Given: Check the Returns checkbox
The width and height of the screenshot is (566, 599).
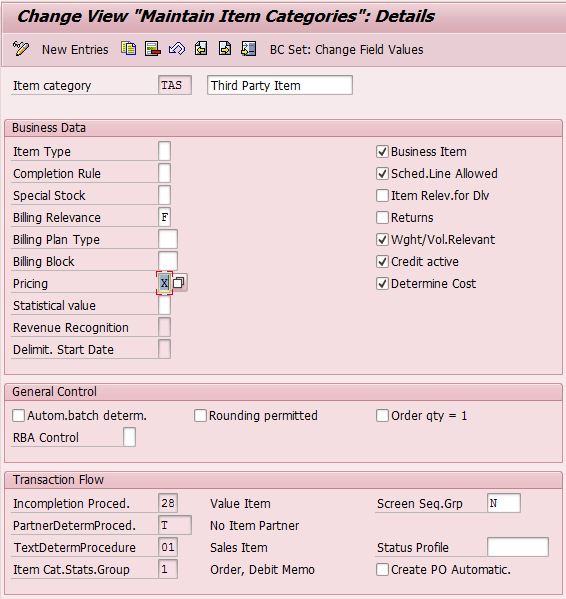Looking at the screenshot, I should pos(382,218).
